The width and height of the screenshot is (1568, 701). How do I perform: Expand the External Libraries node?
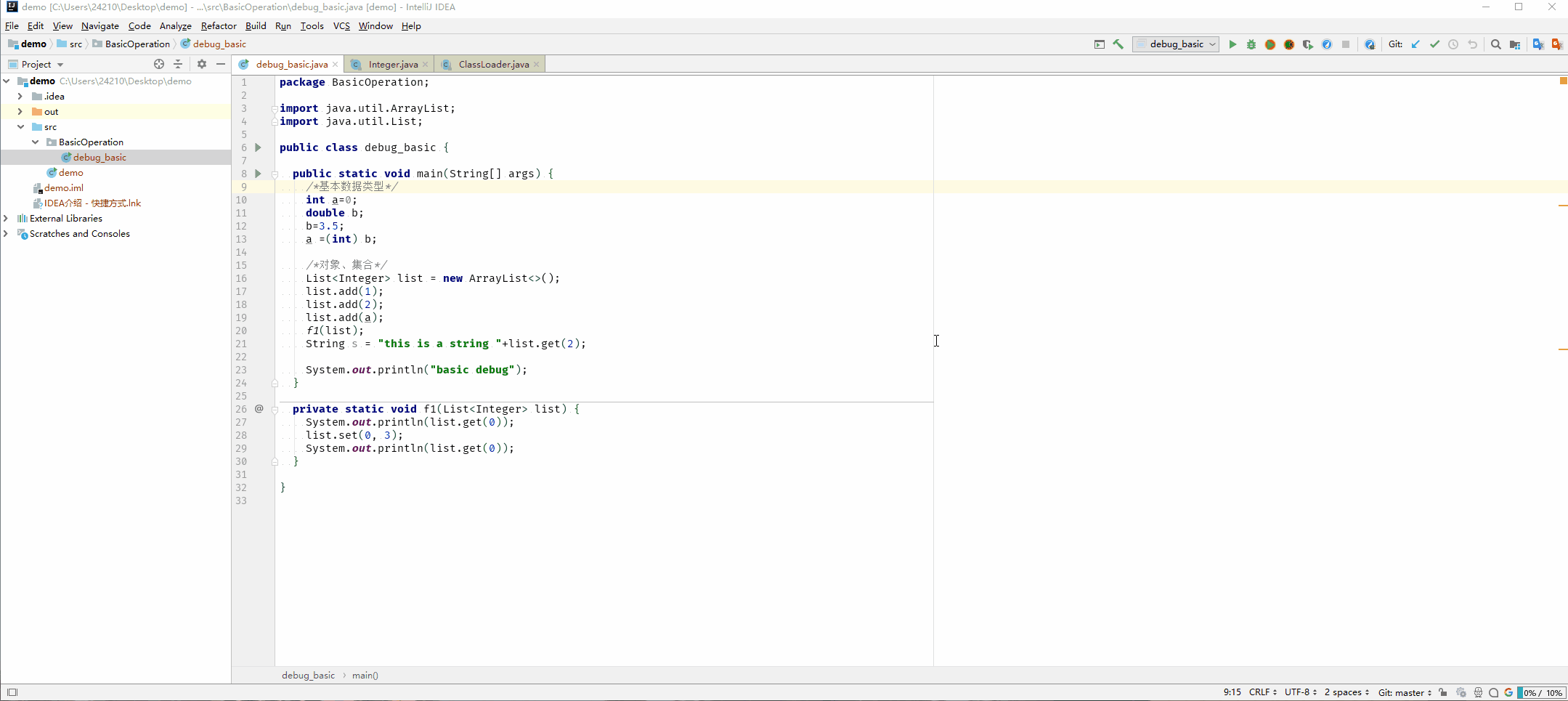pos(6,218)
